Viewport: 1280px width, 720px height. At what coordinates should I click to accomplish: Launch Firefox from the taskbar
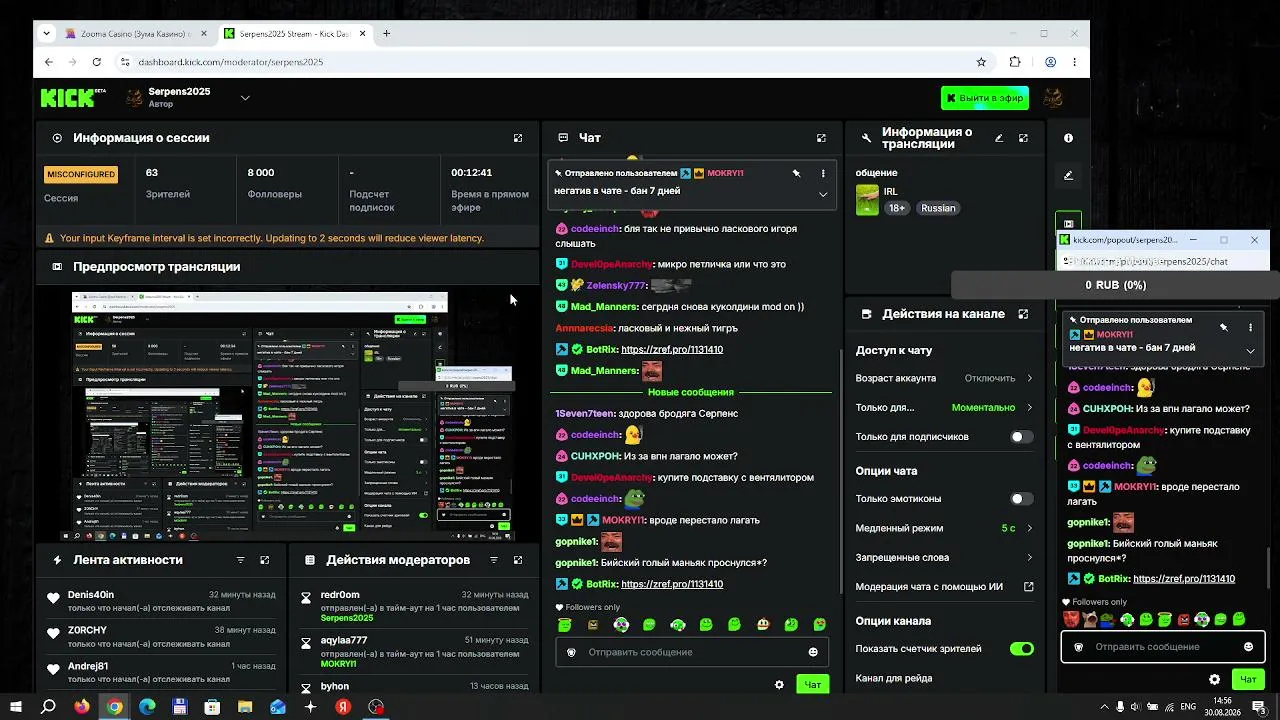(82, 707)
